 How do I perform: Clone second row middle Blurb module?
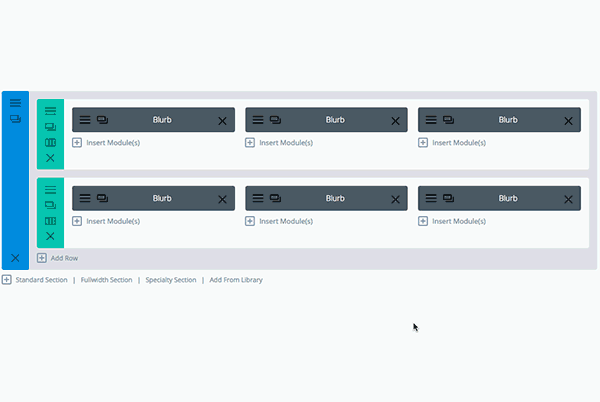click(275, 198)
